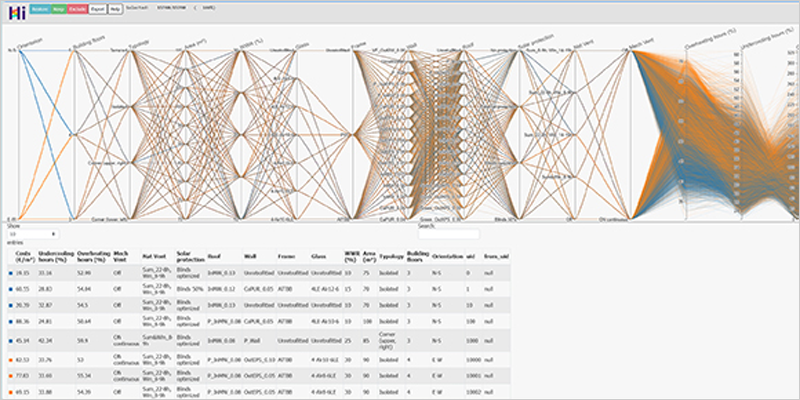Sort table by Solar protection column
The width and height of the screenshot is (800, 400).
(x=189, y=257)
